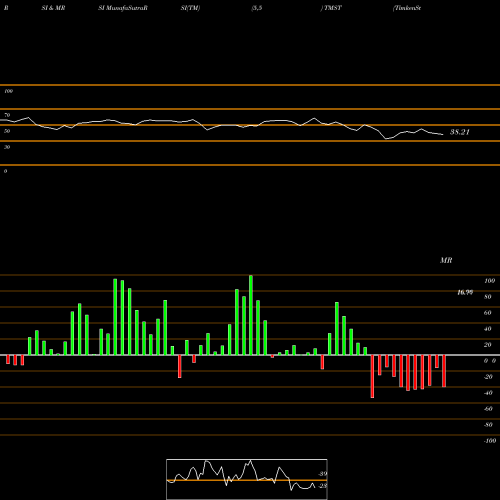500x500 pixels.
Task: Click the 'SI & MR' header text
Action: tap(53, 8)
